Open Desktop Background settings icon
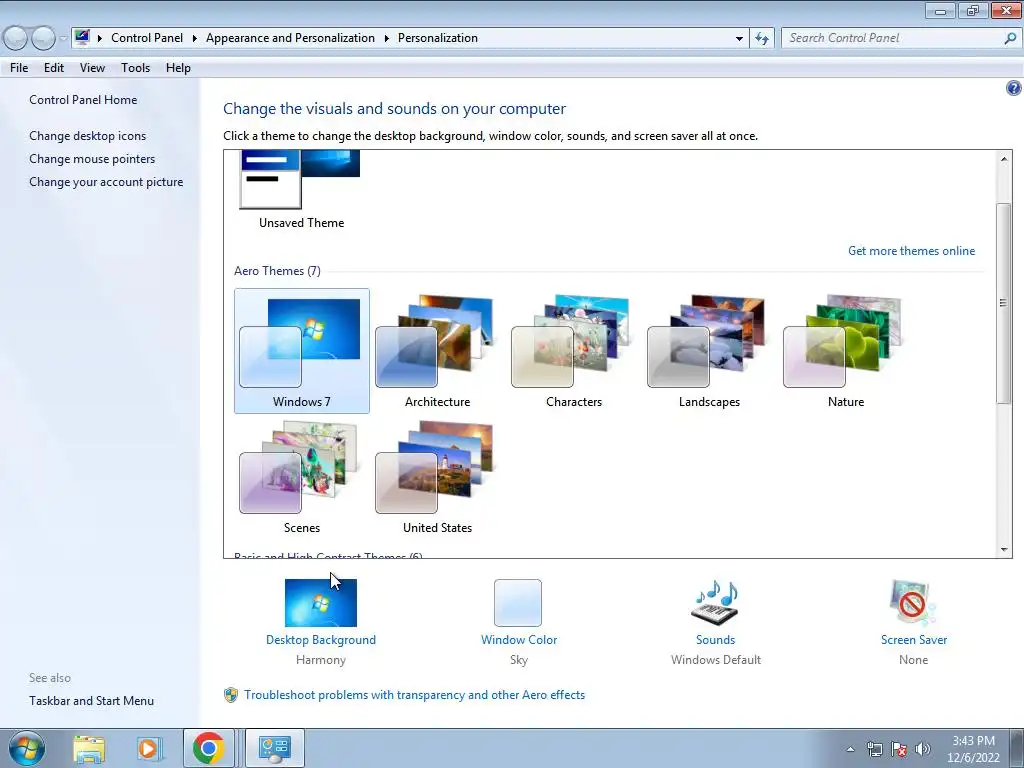This screenshot has height=768, width=1024. 321,603
